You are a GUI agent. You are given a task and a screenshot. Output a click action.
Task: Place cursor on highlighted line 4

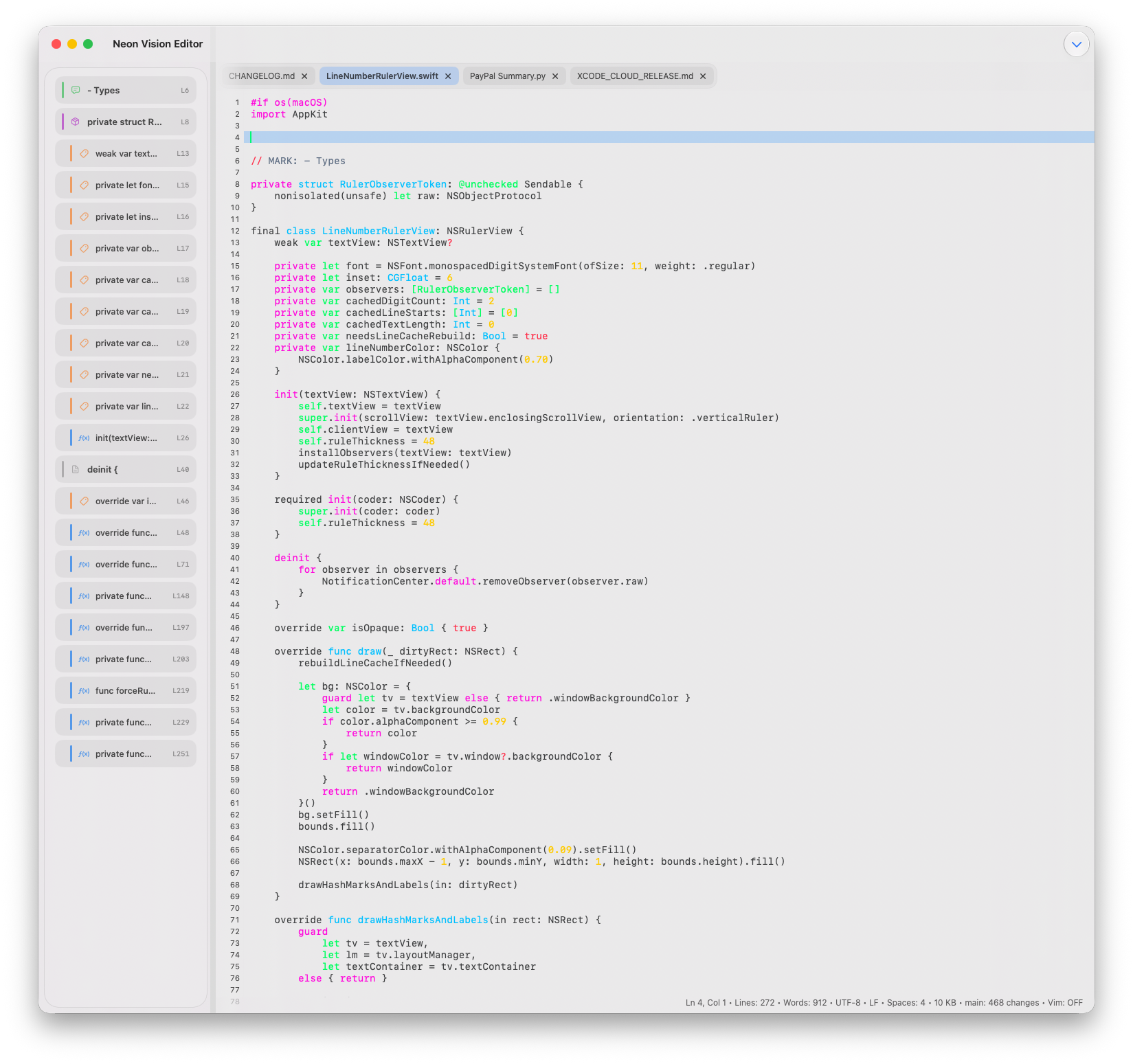coord(669,137)
